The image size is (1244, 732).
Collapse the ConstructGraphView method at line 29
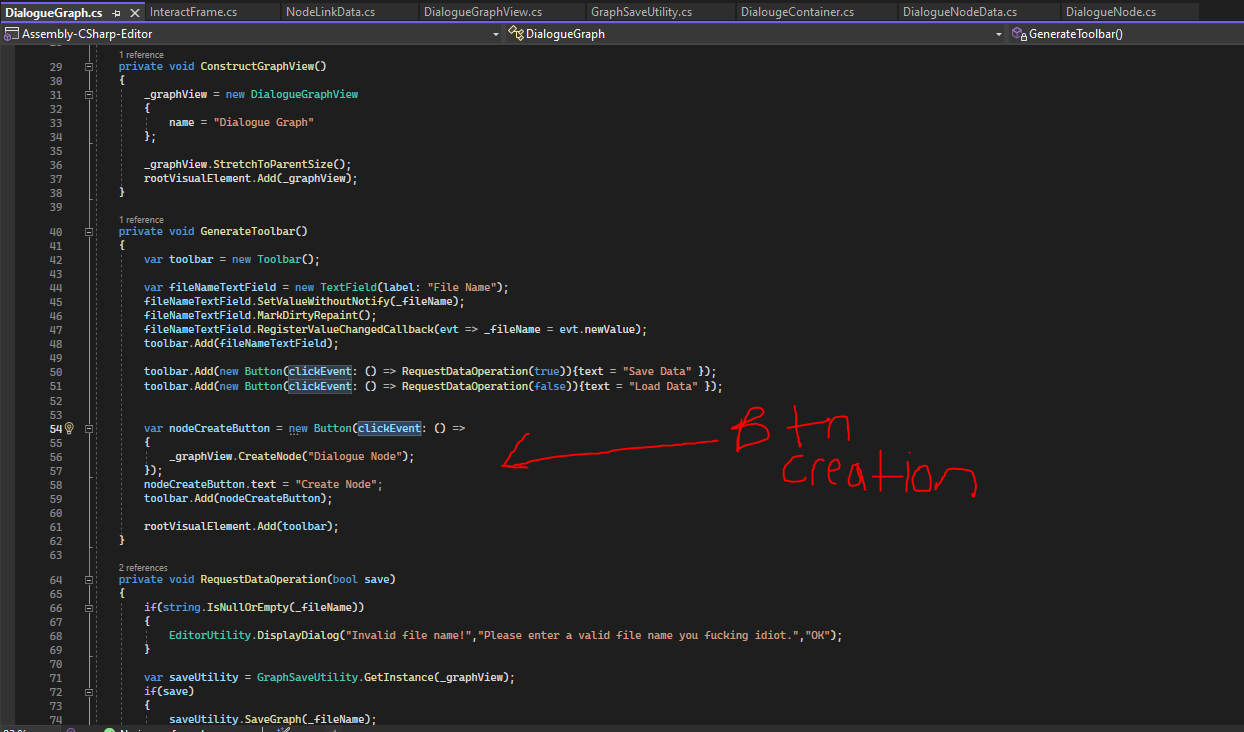pyautogui.click(x=89, y=66)
